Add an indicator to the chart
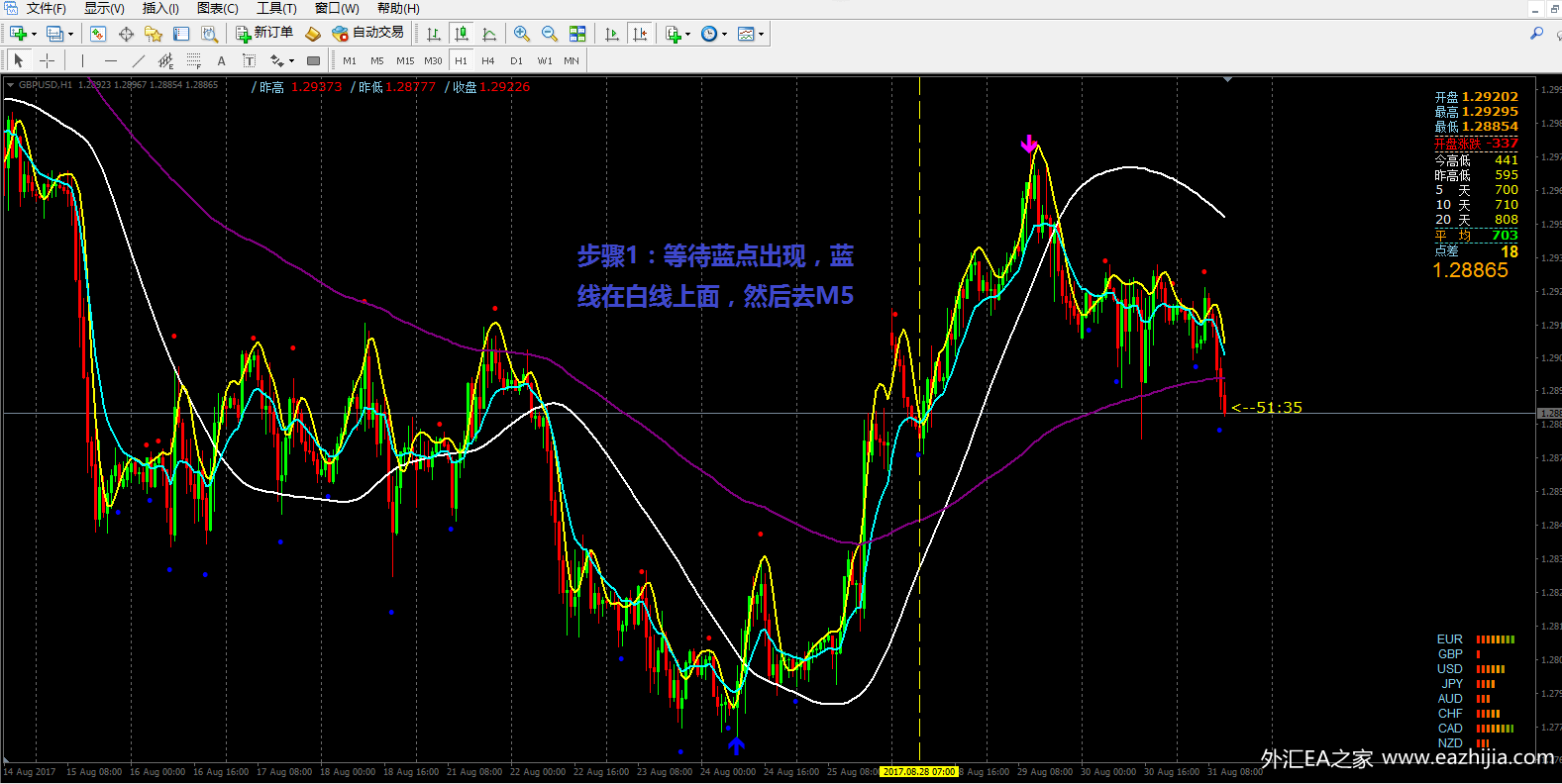This screenshot has width=1562, height=784. tap(674, 34)
